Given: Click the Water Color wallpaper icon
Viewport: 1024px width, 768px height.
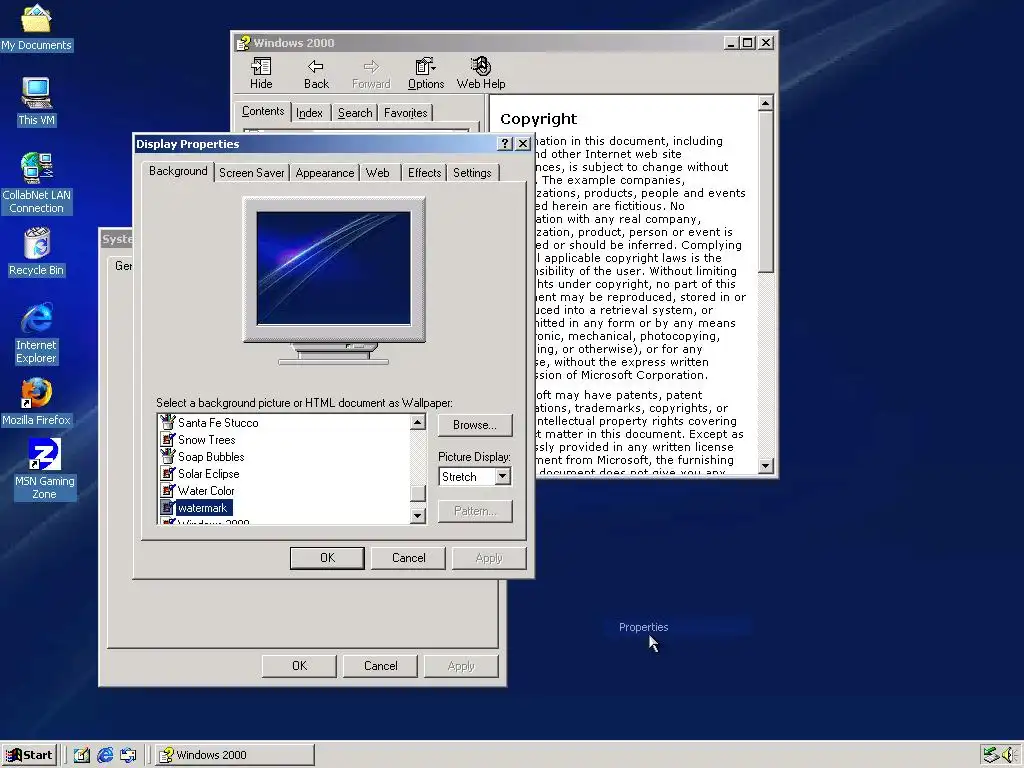Looking at the screenshot, I should pyautogui.click(x=168, y=490).
